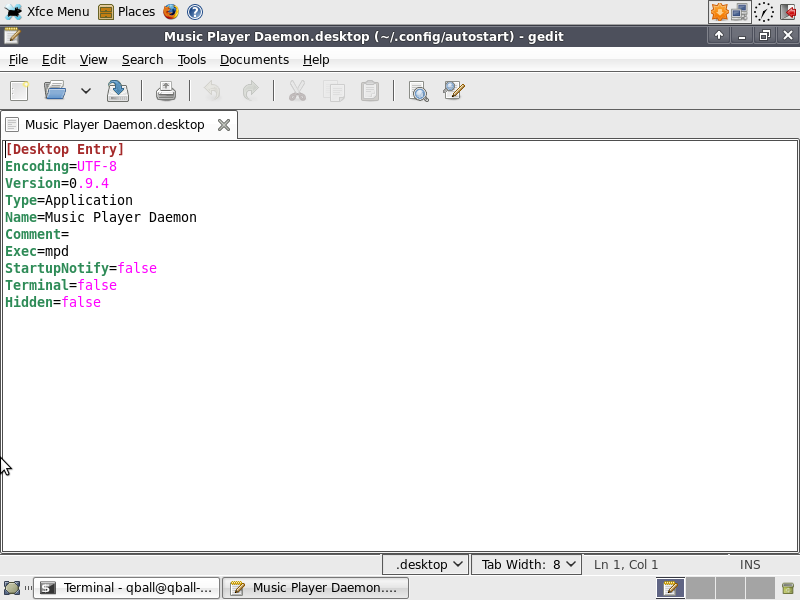The height and width of the screenshot is (600, 800).
Task: Open a file using folder icon
Action: tap(55, 91)
